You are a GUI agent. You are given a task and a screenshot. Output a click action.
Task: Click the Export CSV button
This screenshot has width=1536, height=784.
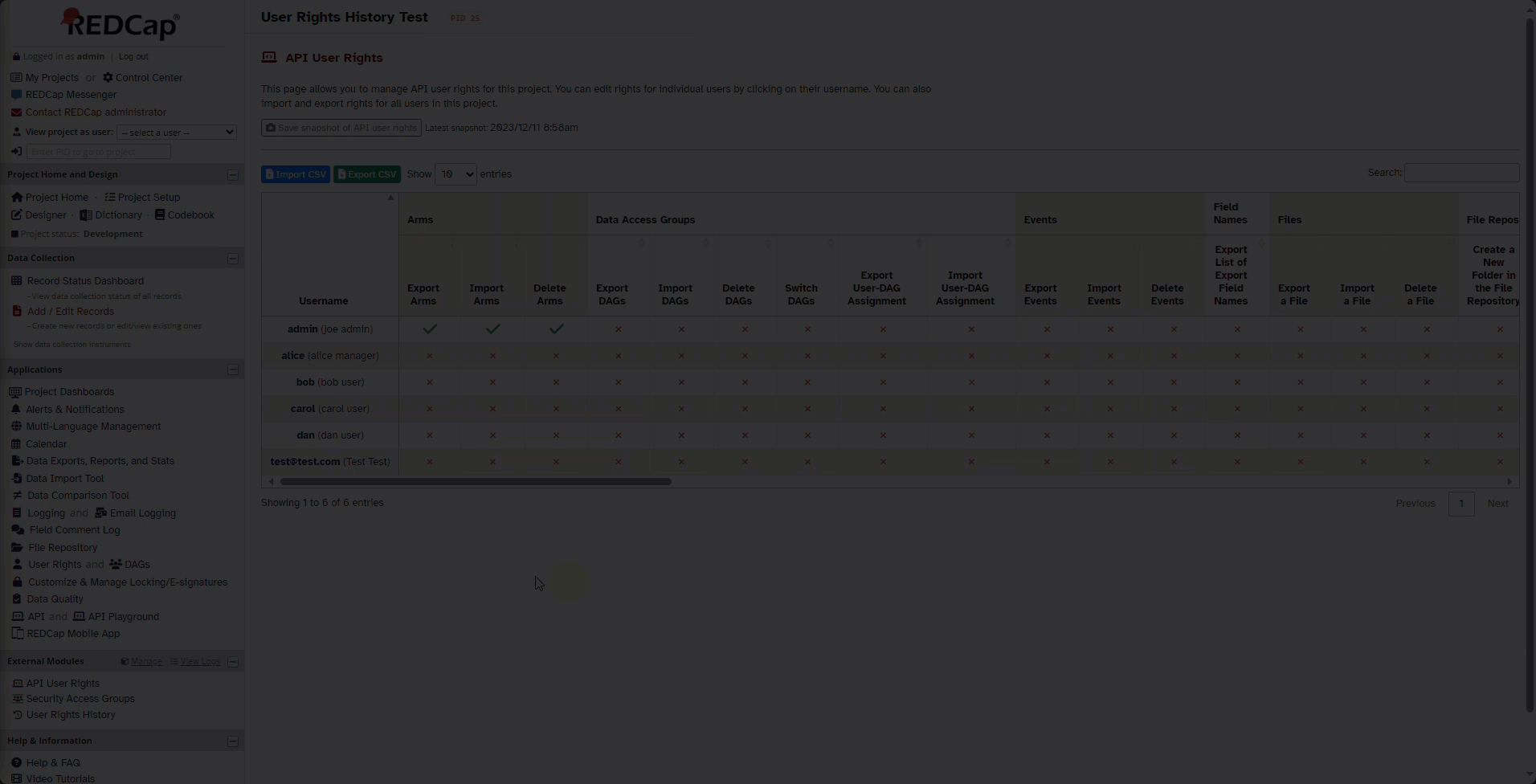pos(367,174)
